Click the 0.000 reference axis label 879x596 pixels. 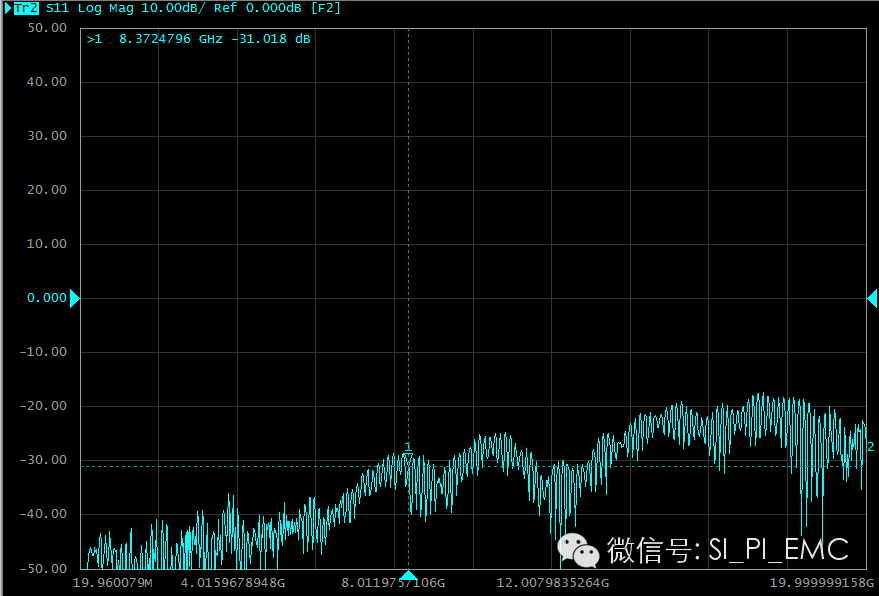pos(46,298)
